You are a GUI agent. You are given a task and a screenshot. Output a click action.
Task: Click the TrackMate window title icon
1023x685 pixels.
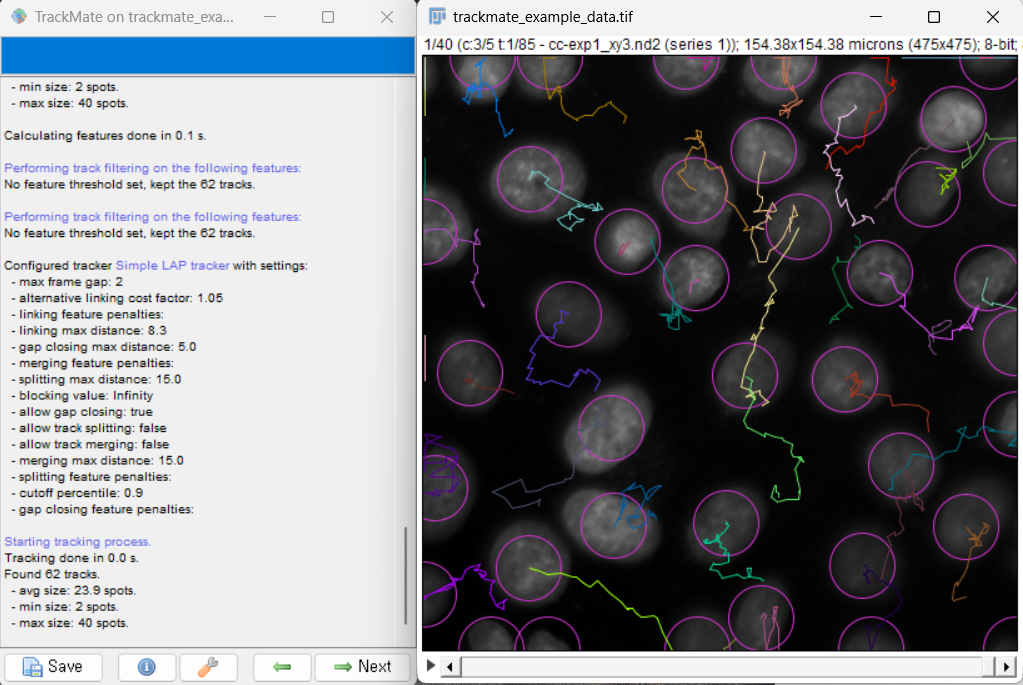(x=19, y=16)
